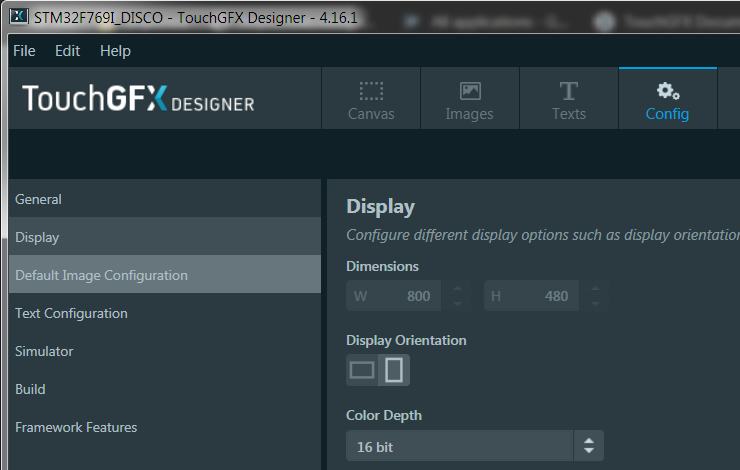Choose landscape display orientation
740x470 pixels.
(362, 370)
